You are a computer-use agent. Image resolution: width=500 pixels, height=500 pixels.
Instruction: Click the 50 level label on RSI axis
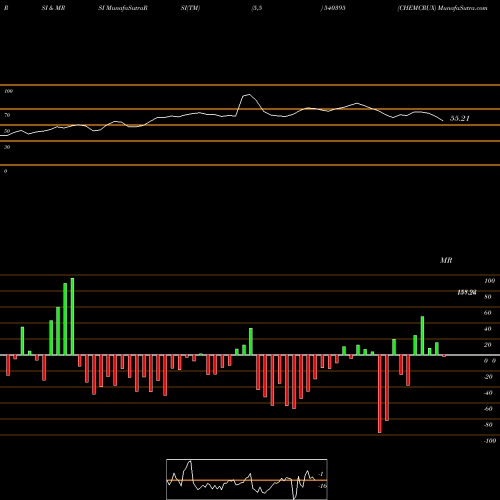point(7,131)
